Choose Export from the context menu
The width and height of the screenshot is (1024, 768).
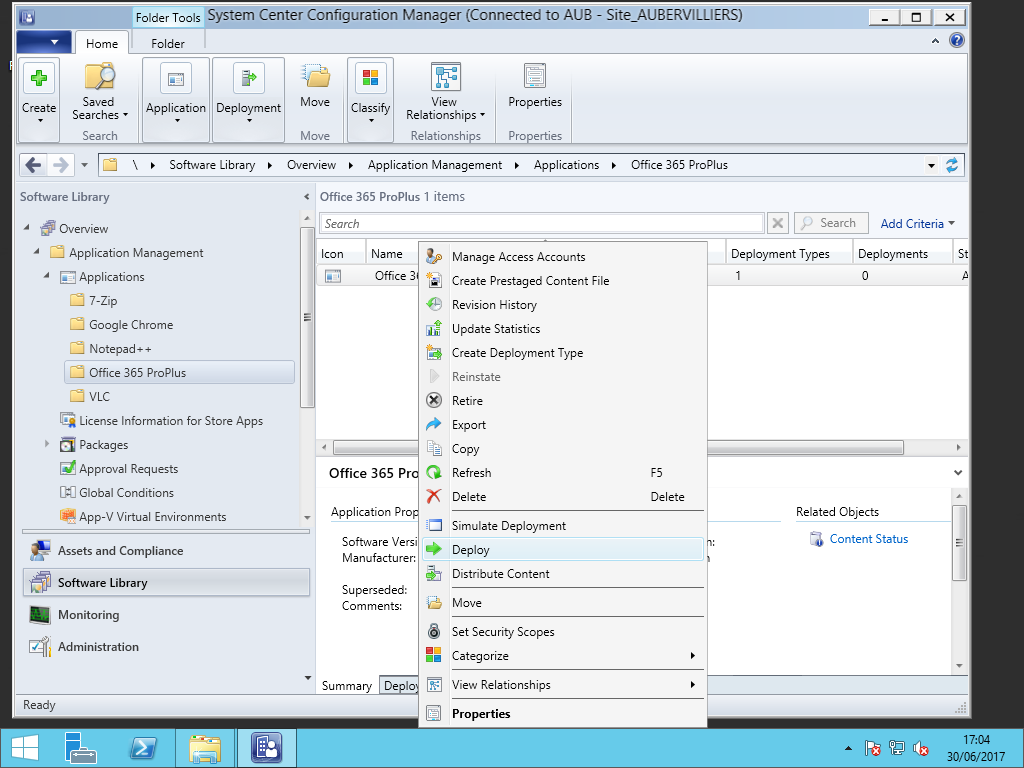click(563, 425)
